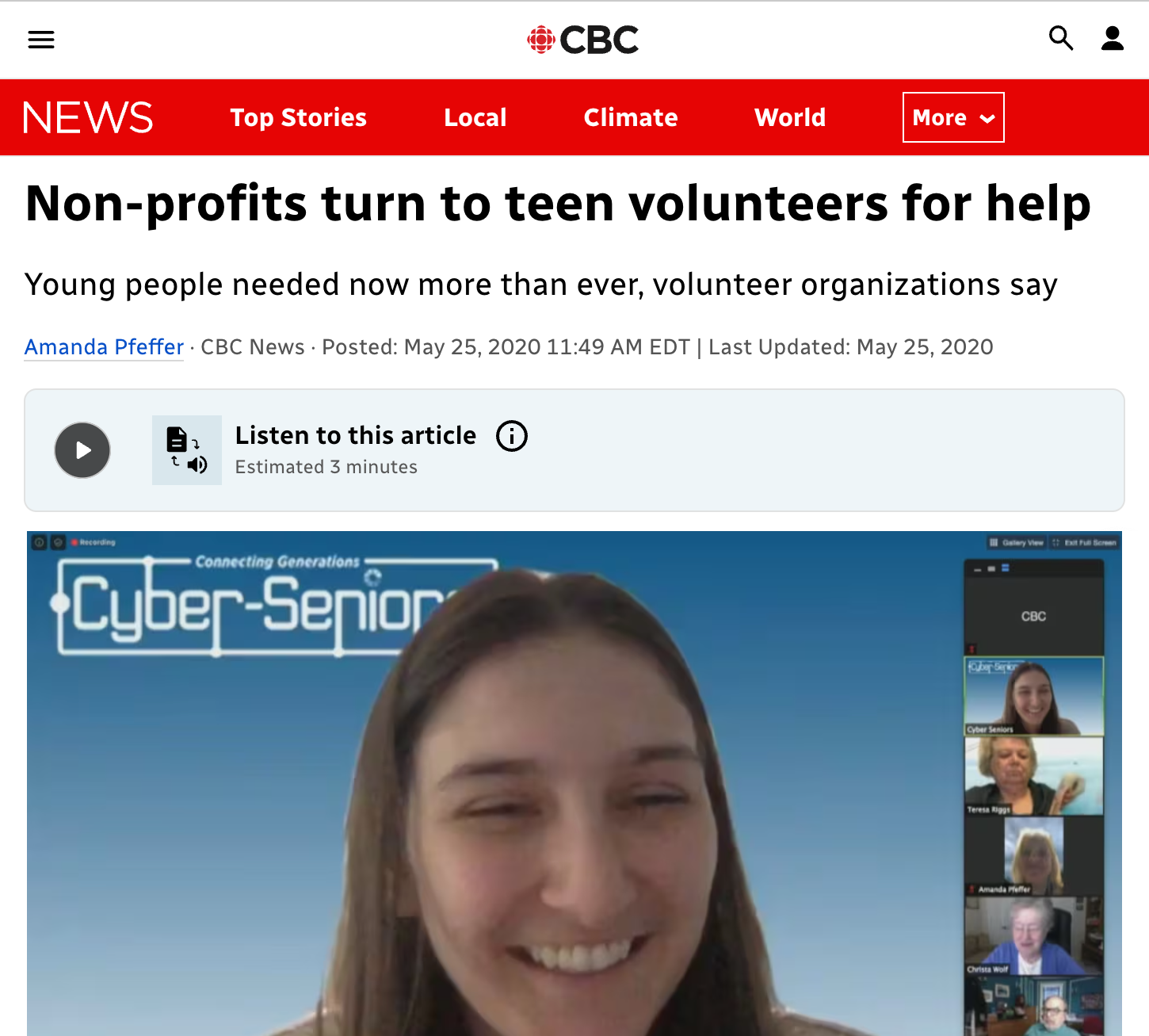Click the Christa Wolf video thumbnail

pyautogui.click(x=1033, y=936)
